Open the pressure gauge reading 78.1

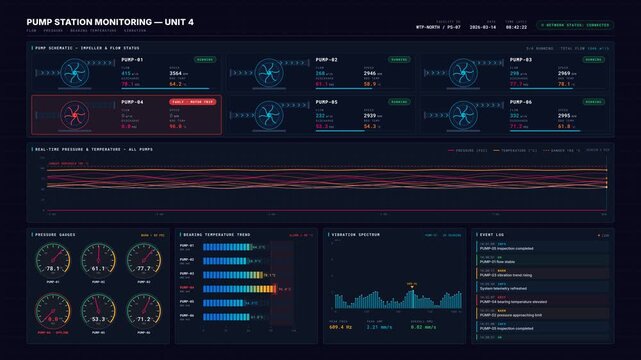click(53, 261)
